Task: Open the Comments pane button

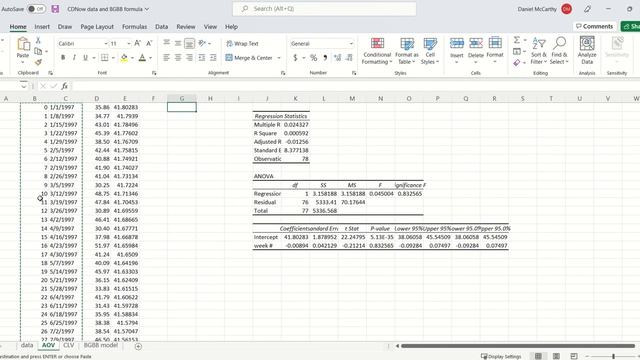Action: (x=594, y=26)
